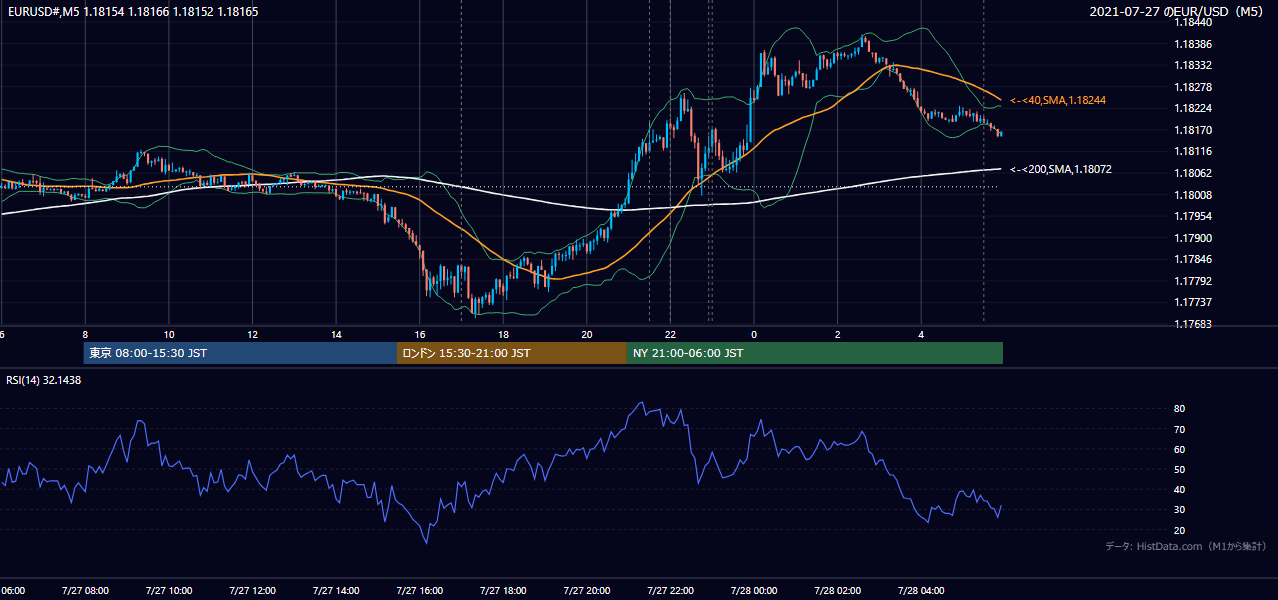
Task: Click price axis value 1.18116
Action: pos(1193,152)
